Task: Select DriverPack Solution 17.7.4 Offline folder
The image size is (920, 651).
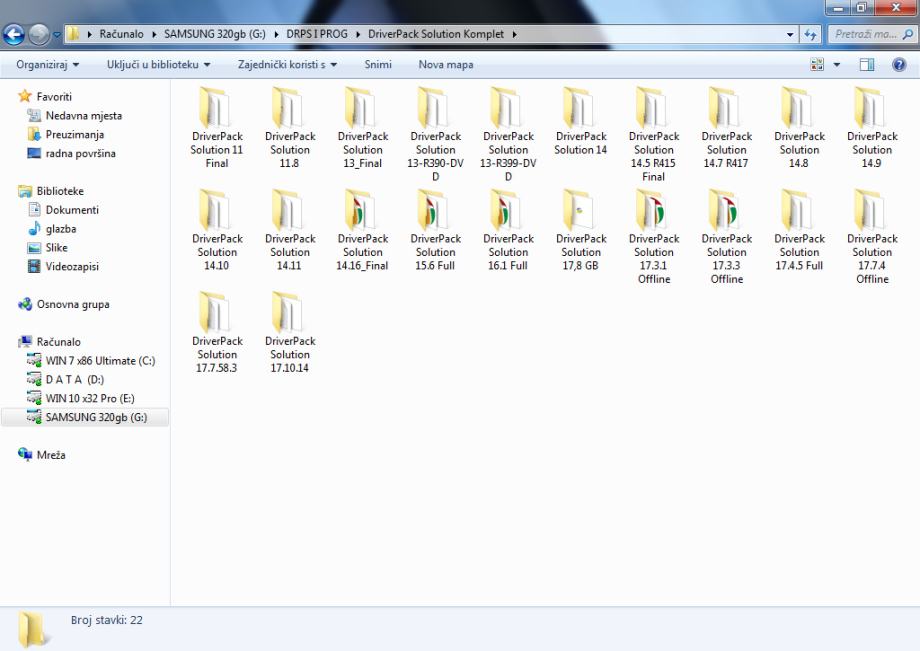Action: (871, 236)
